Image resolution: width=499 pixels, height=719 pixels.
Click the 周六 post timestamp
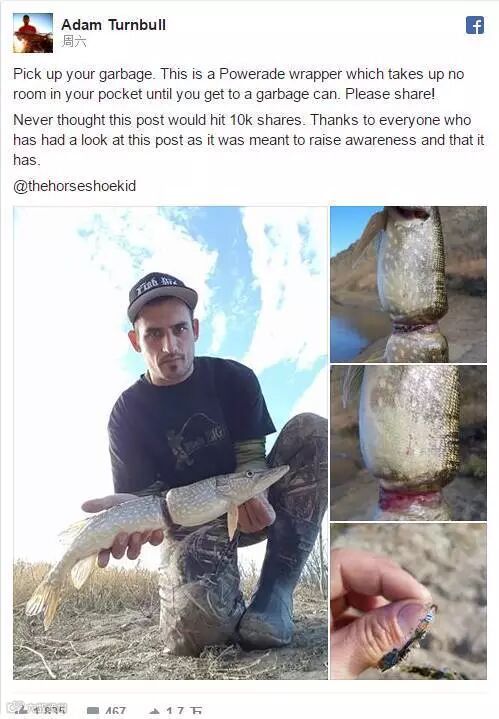pos(74,42)
